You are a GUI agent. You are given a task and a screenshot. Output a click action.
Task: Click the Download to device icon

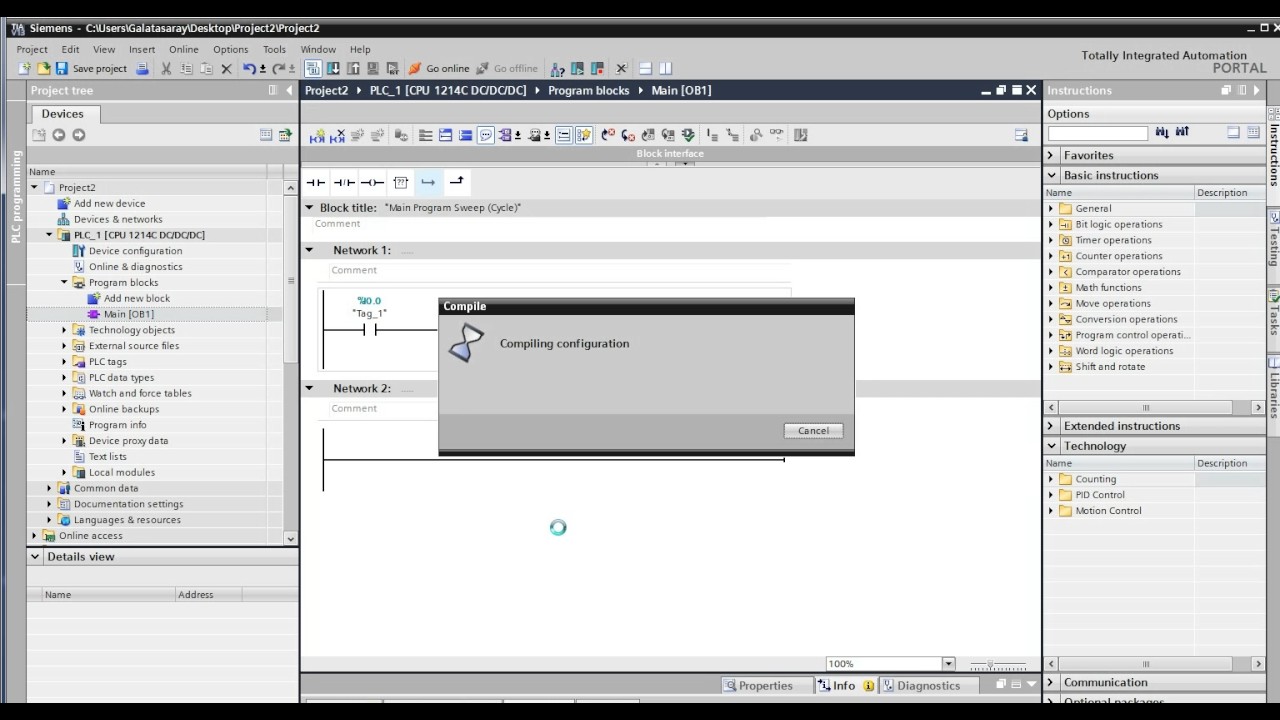(333, 68)
